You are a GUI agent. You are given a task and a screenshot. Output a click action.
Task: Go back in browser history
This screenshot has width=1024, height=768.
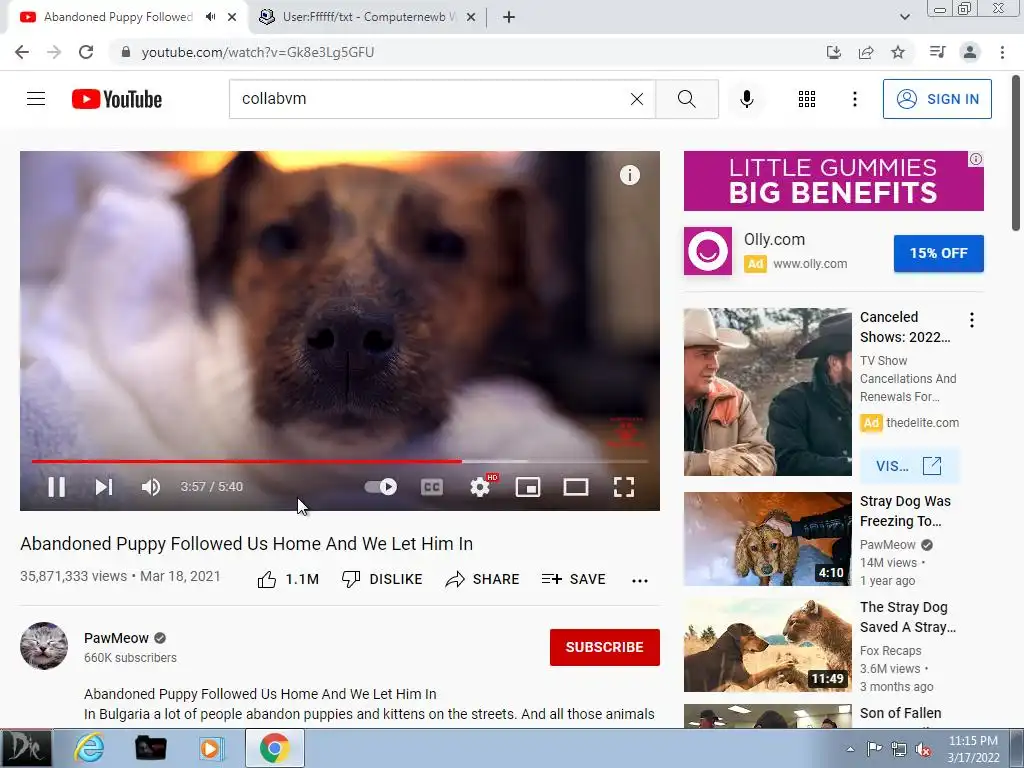22,52
